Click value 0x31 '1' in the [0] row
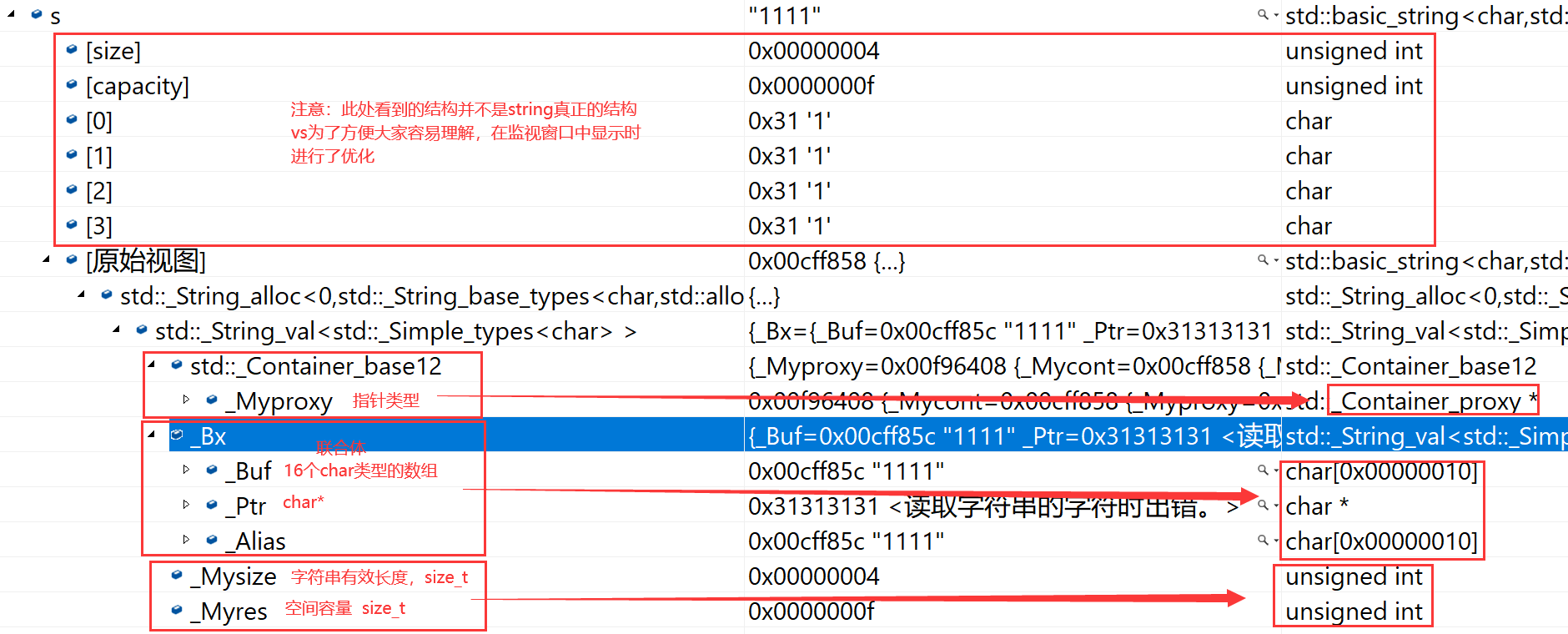The width and height of the screenshot is (1568, 634). pyautogui.click(x=789, y=121)
